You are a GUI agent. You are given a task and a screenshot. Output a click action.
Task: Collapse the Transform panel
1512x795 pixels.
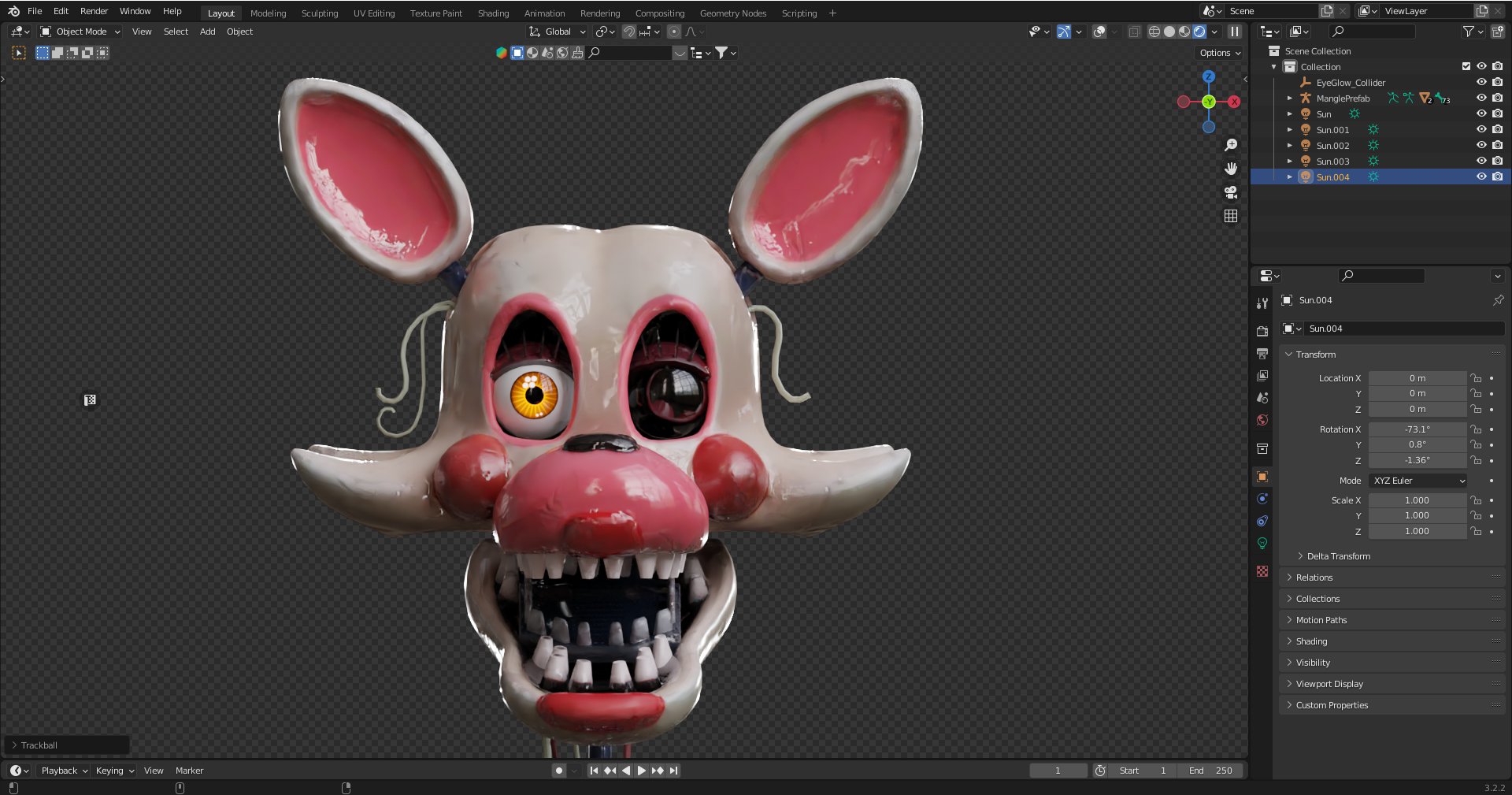pyautogui.click(x=1392, y=355)
